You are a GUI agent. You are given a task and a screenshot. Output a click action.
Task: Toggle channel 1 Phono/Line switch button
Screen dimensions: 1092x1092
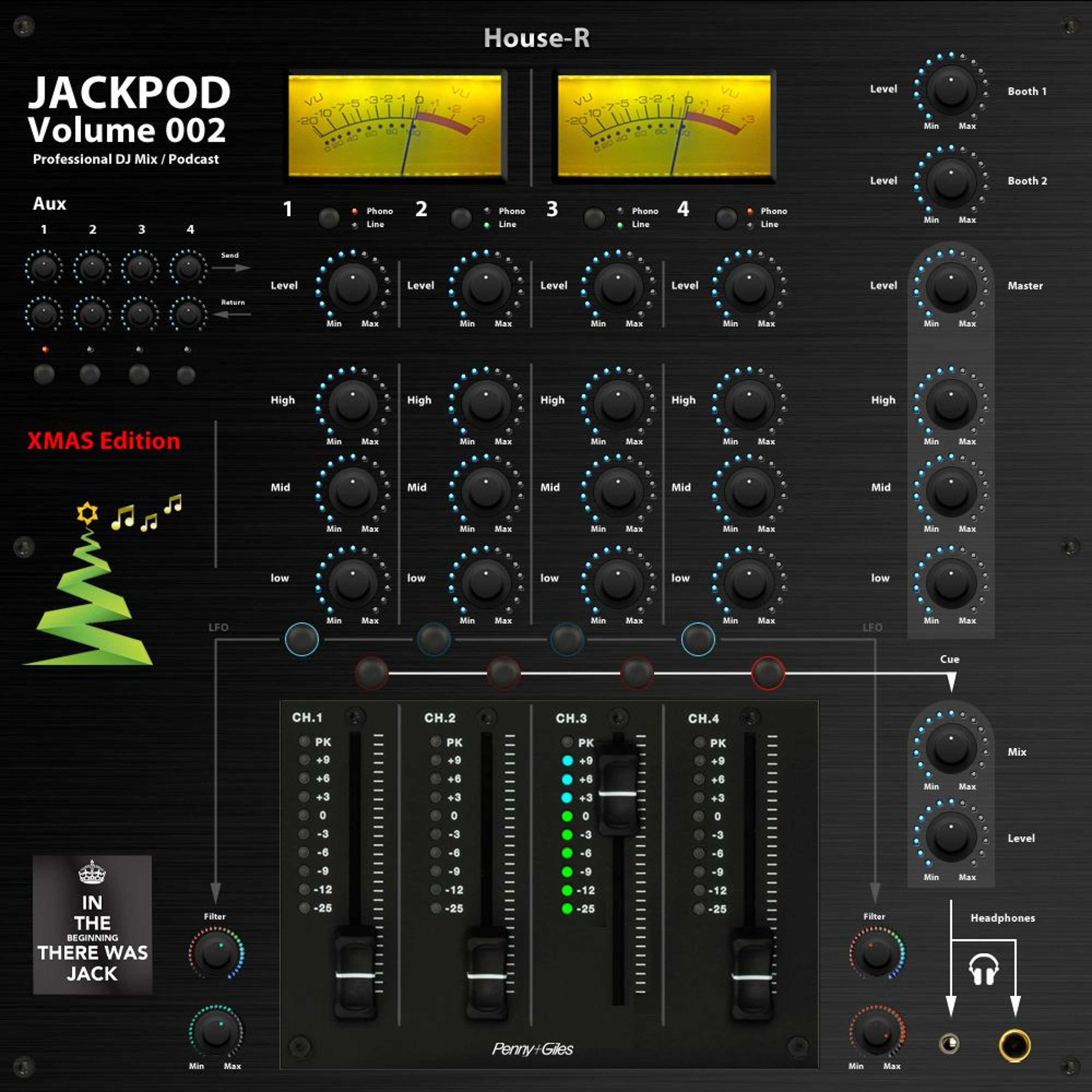tap(329, 218)
